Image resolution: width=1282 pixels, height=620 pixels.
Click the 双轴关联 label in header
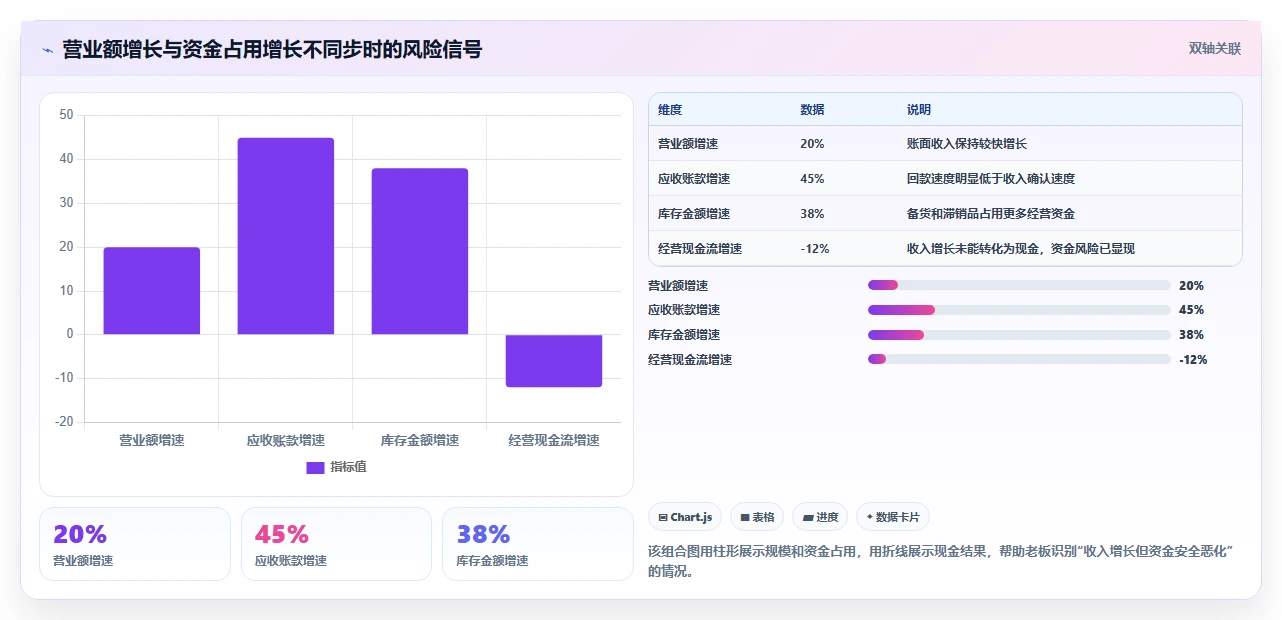(1215, 49)
